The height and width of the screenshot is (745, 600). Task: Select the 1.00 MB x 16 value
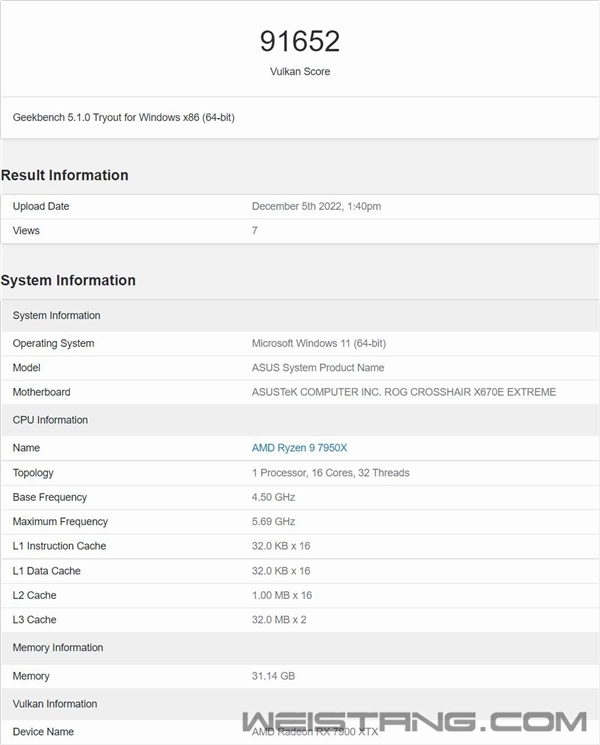[282, 595]
